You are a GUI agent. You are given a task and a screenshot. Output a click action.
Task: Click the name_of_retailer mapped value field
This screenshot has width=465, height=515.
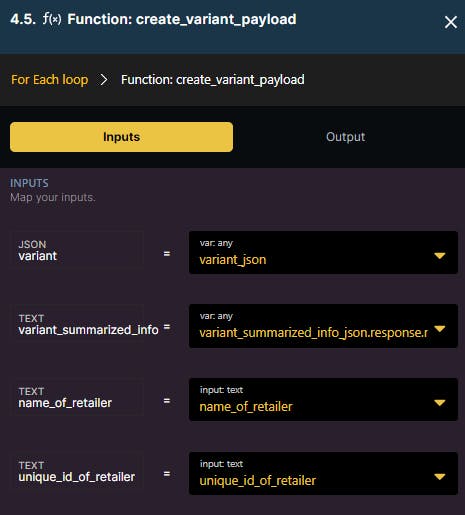tap(323, 399)
